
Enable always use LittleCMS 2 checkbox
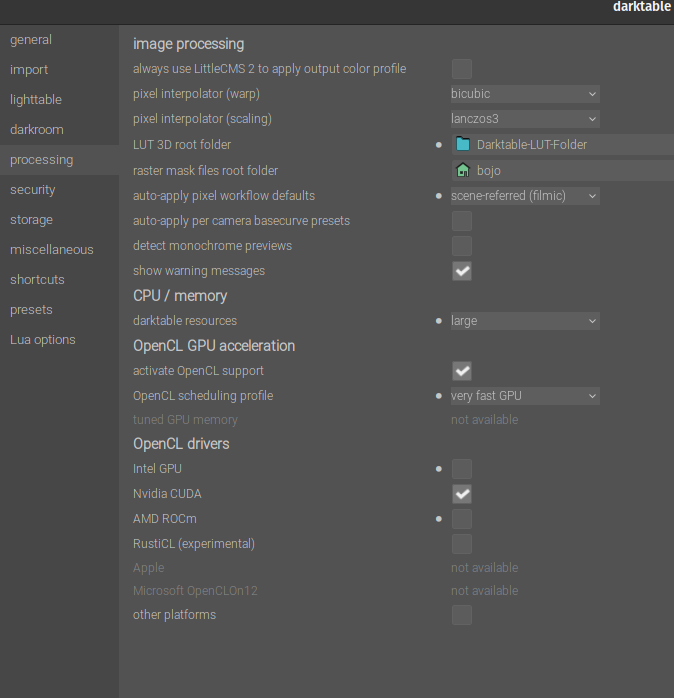pos(462,69)
